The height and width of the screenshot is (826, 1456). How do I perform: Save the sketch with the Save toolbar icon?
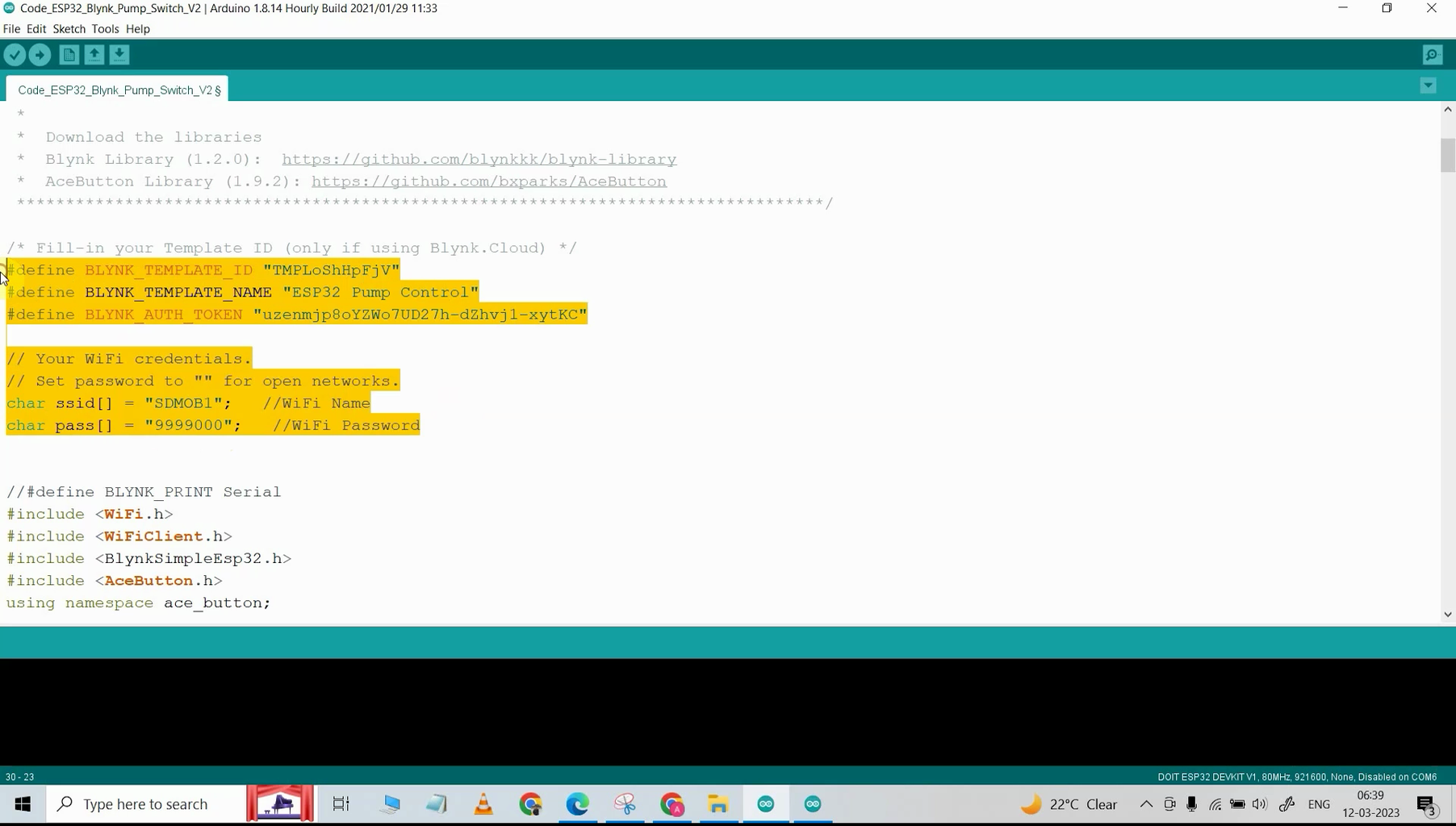tap(119, 54)
